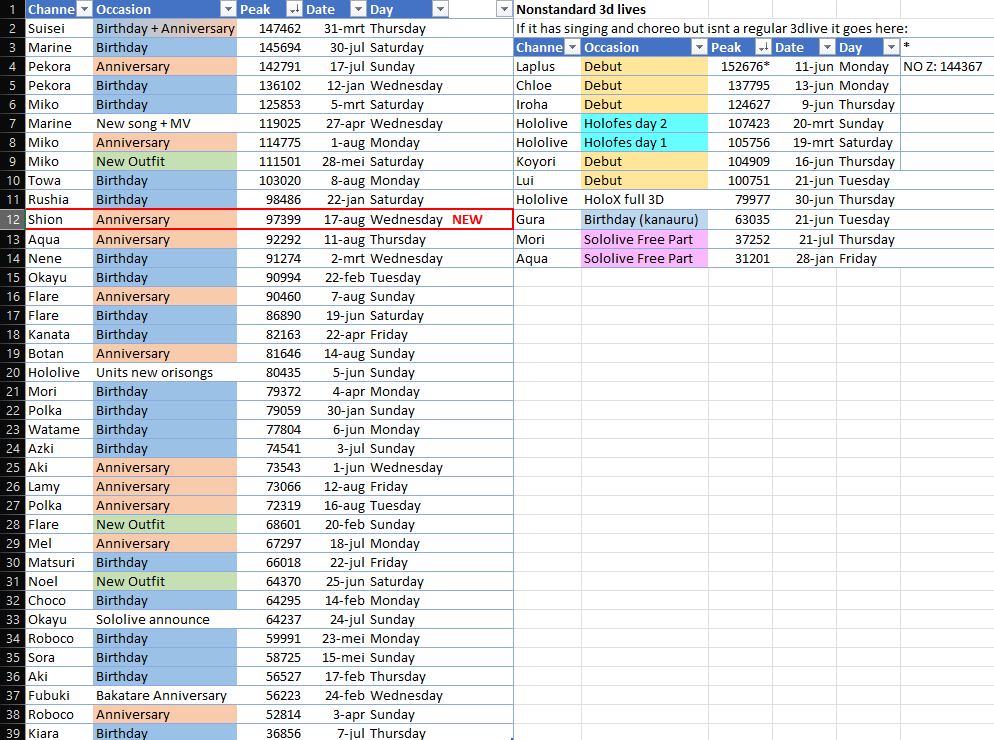994x740 pixels.
Task: Select the 'Shion' cell in the highlighted row
Action: pyautogui.click(x=59, y=219)
